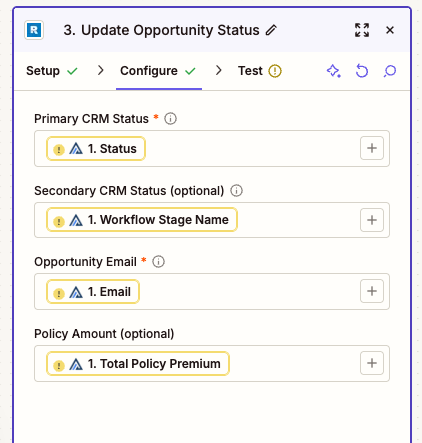Click the blue R app logo
The width and height of the screenshot is (422, 443).
(34, 30)
